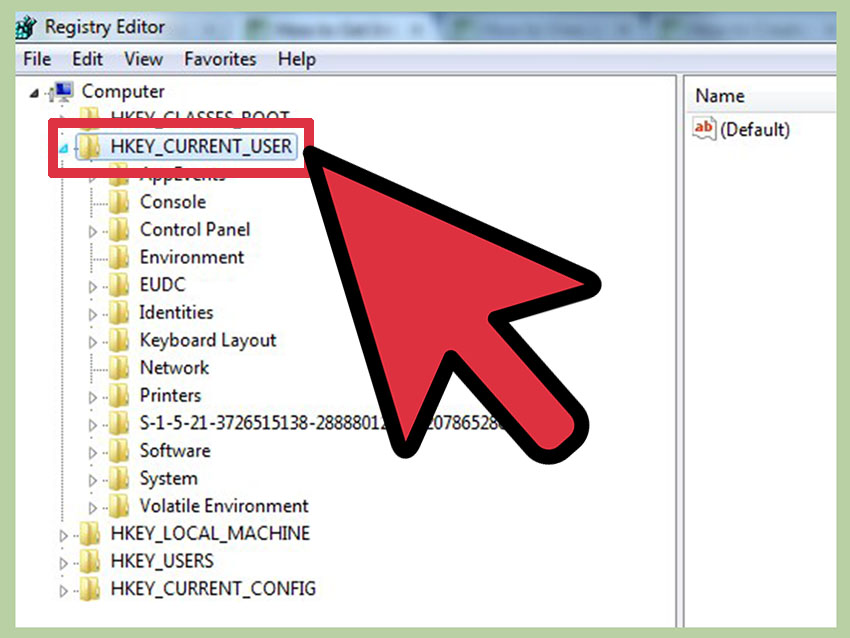Collapse the Computer root node
This screenshot has height=638, width=850.
[x=34, y=93]
